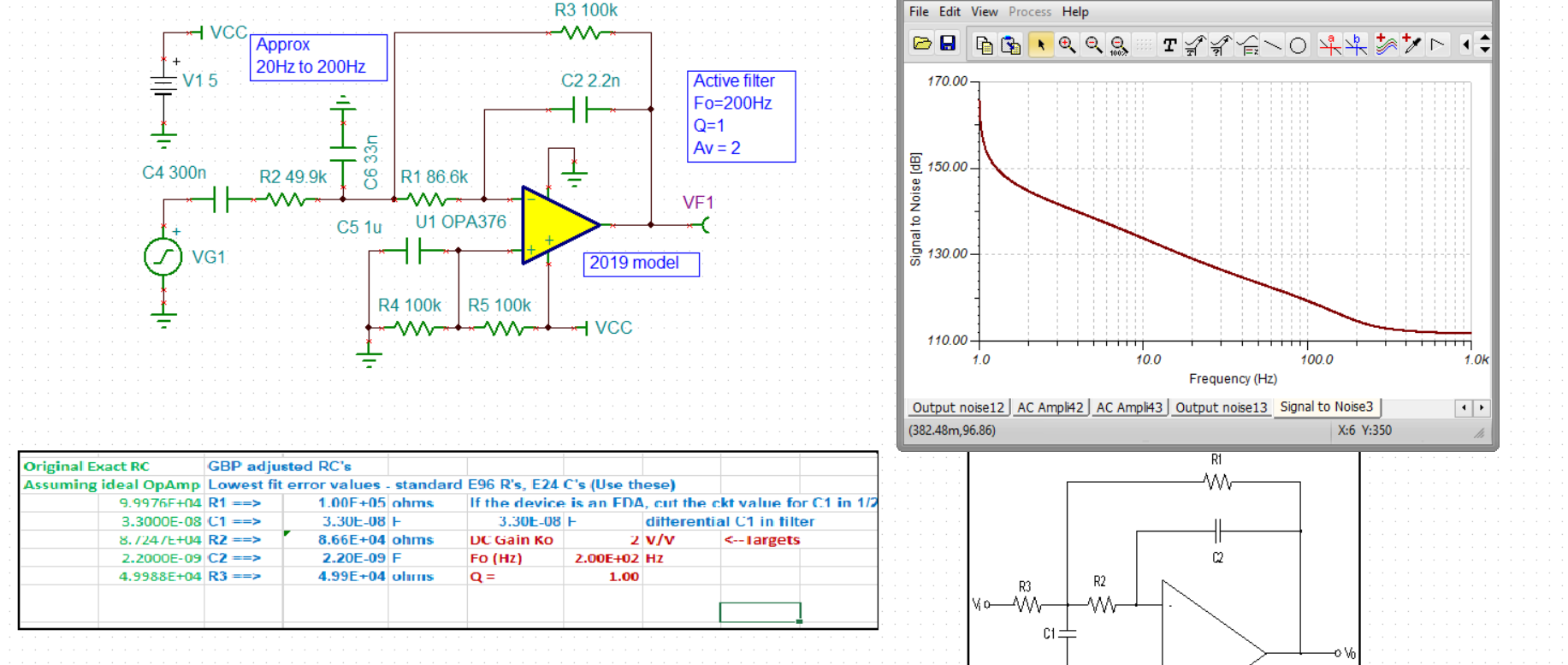Click the 'R2 49.9k' resistor label
The height and width of the screenshot is (665, 1568).
pos(293,177)
